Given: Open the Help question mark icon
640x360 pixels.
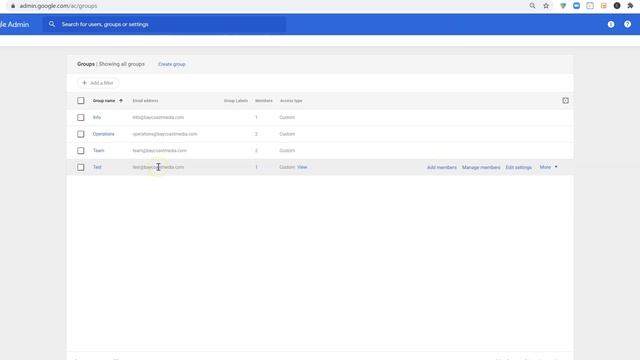Looking at the screenshot, I should point(627,24).
